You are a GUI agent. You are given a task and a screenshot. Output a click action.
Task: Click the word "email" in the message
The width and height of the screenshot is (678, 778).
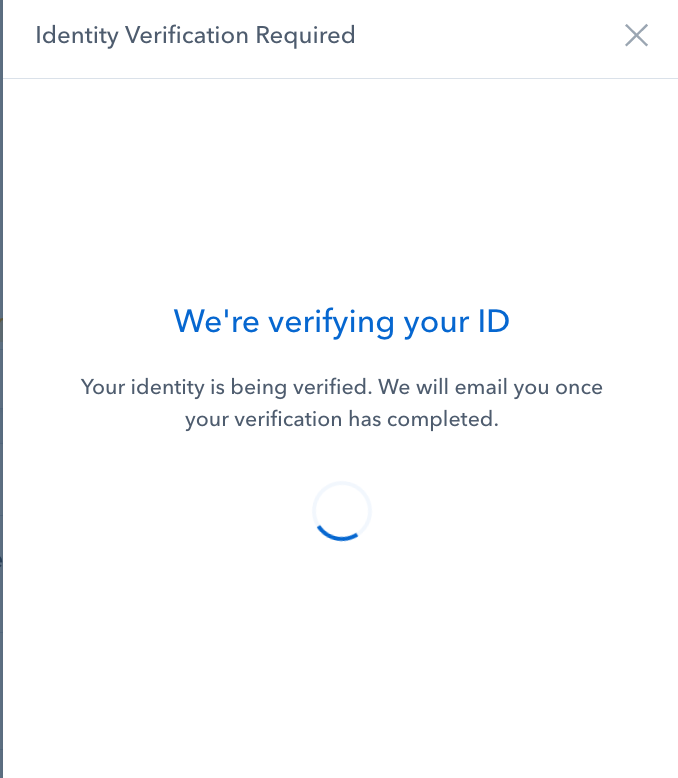click(479, 386)
